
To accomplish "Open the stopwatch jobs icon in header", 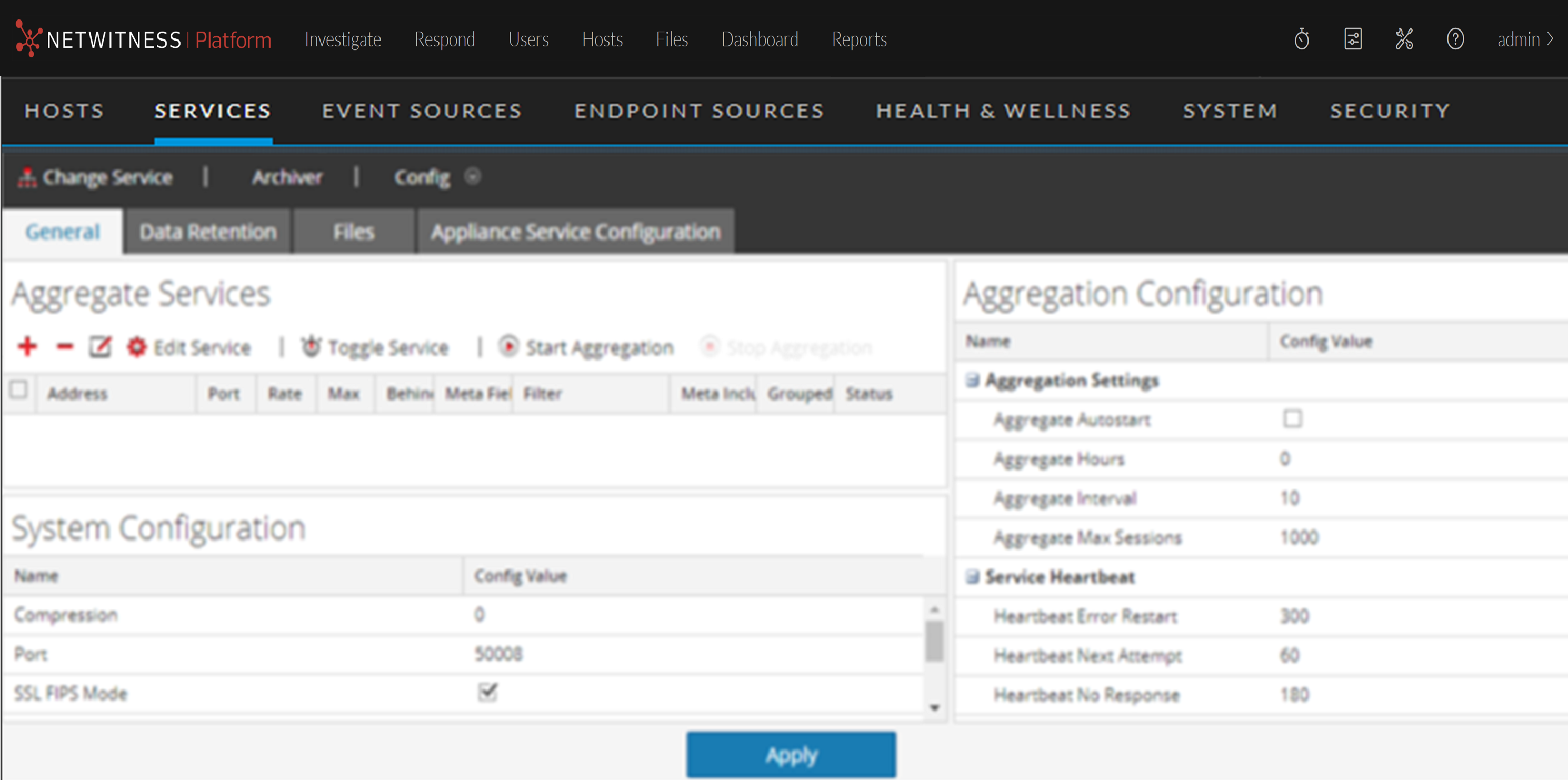I will [x=1301, y=39].
